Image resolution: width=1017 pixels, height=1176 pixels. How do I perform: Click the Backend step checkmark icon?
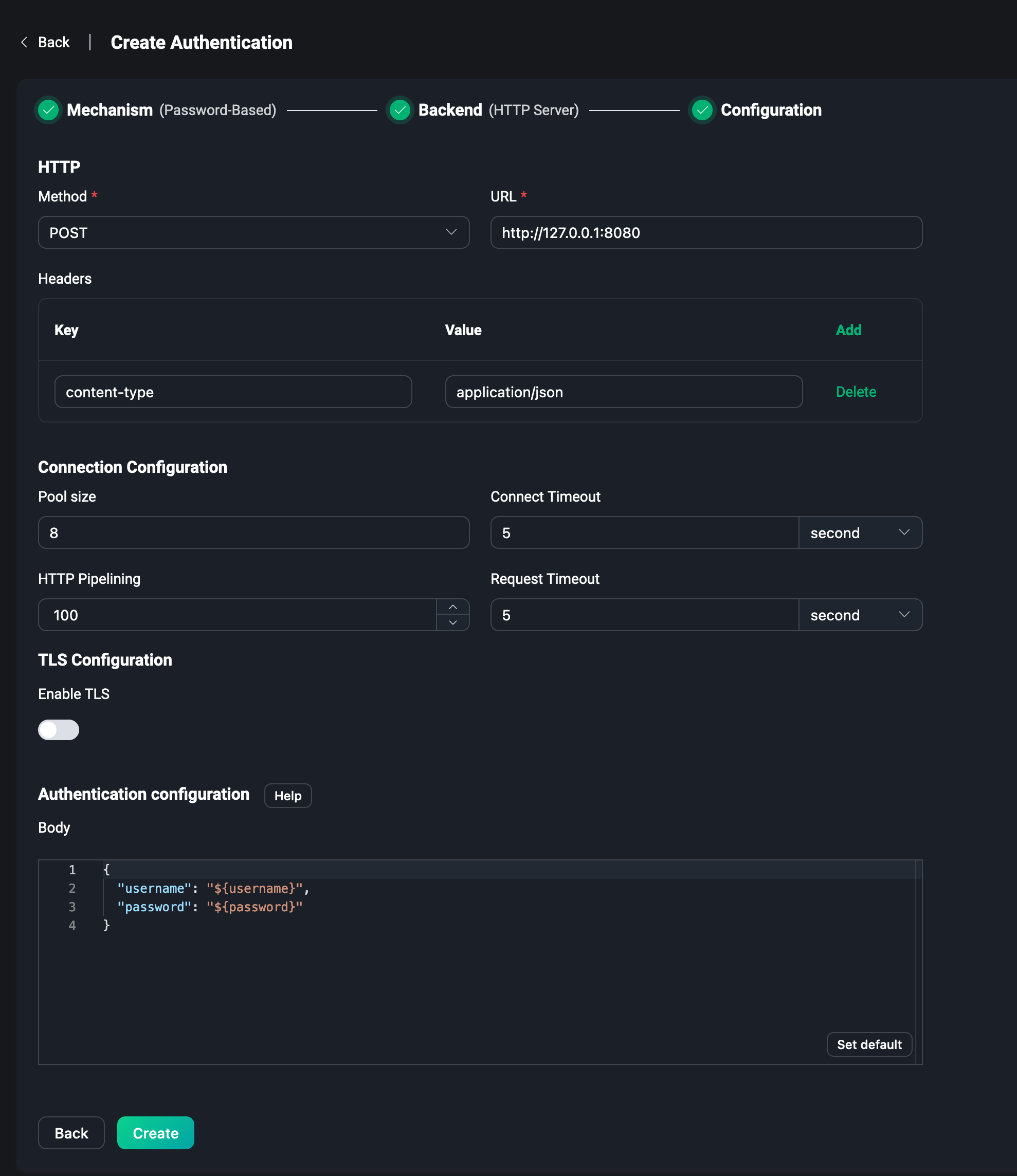pos(400,110)
